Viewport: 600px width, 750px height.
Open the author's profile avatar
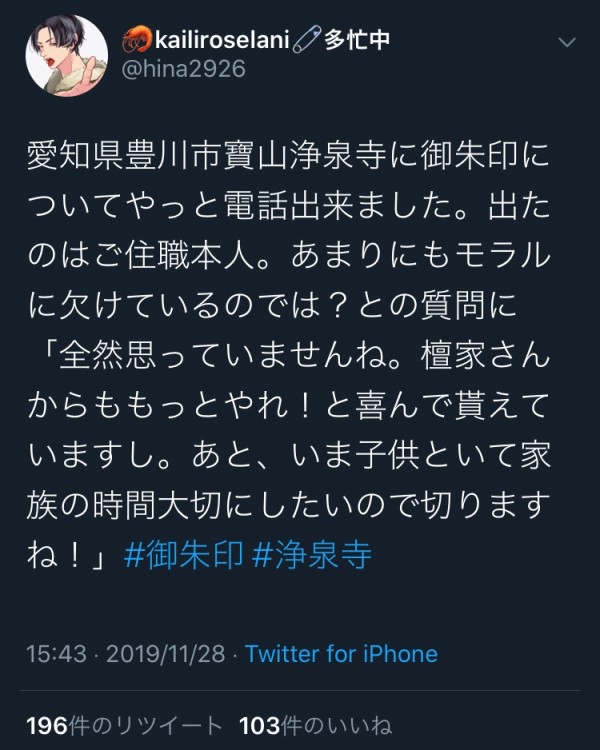(x=67, y=55)
